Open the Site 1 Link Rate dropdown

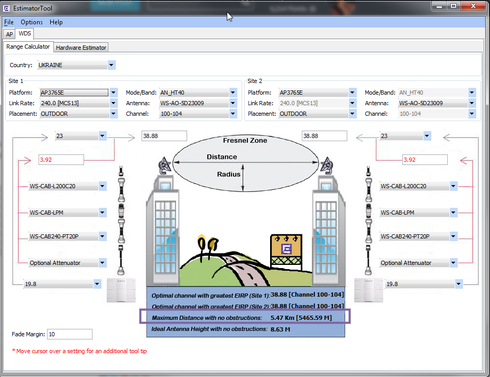coord(114,103)
